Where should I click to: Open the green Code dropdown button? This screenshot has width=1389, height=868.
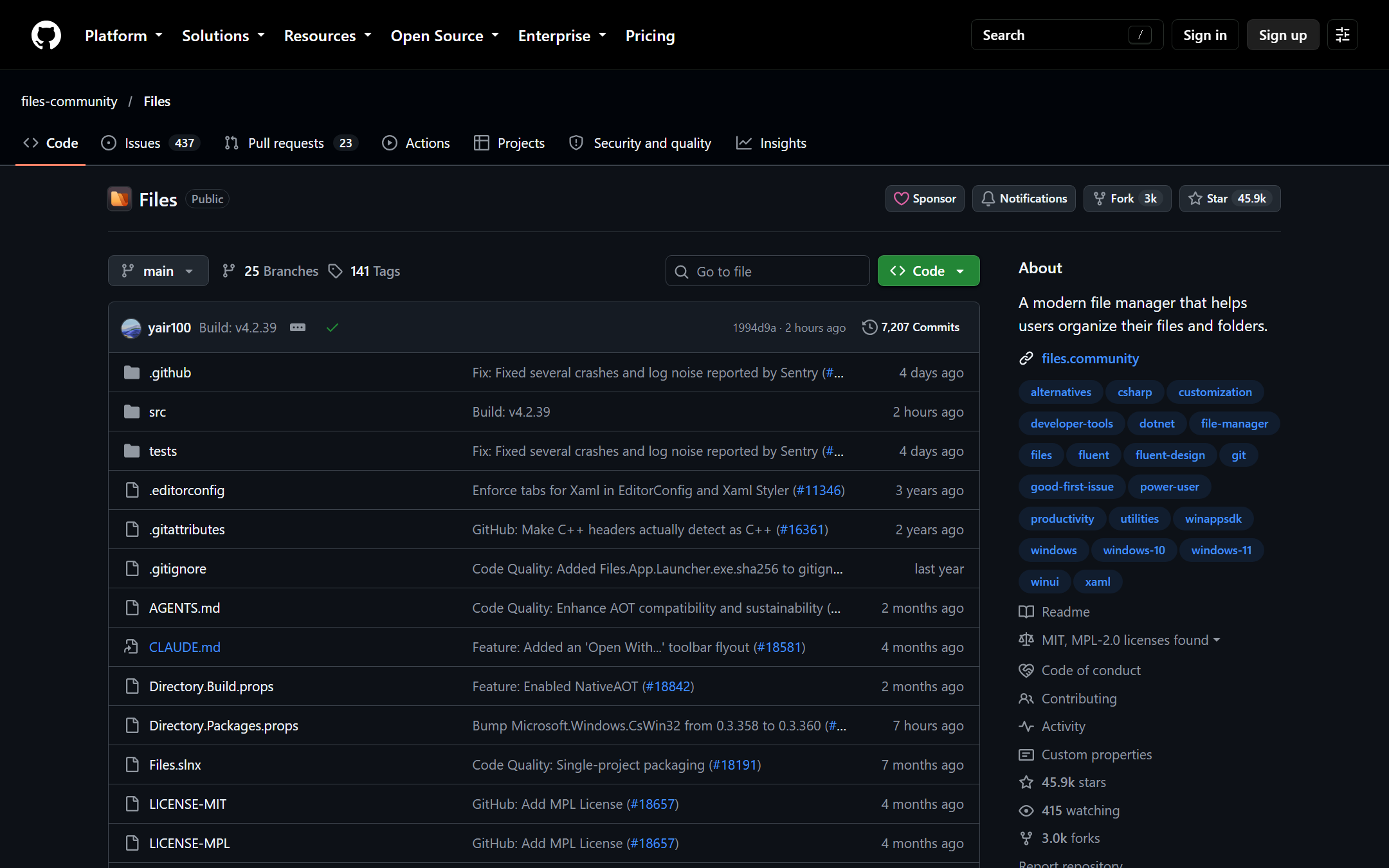[929, 271]
